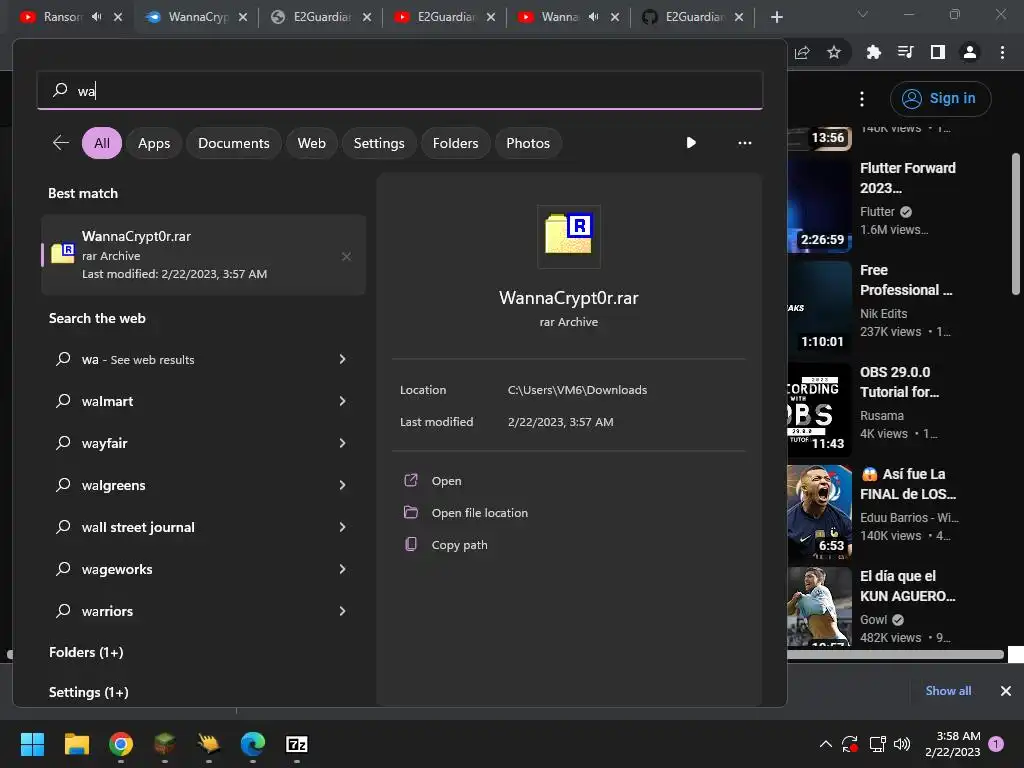Screen dimensions: 1024x768
Task: Show more filters with the play arrow
Action: pyautogui.click(x=691, y=143)
